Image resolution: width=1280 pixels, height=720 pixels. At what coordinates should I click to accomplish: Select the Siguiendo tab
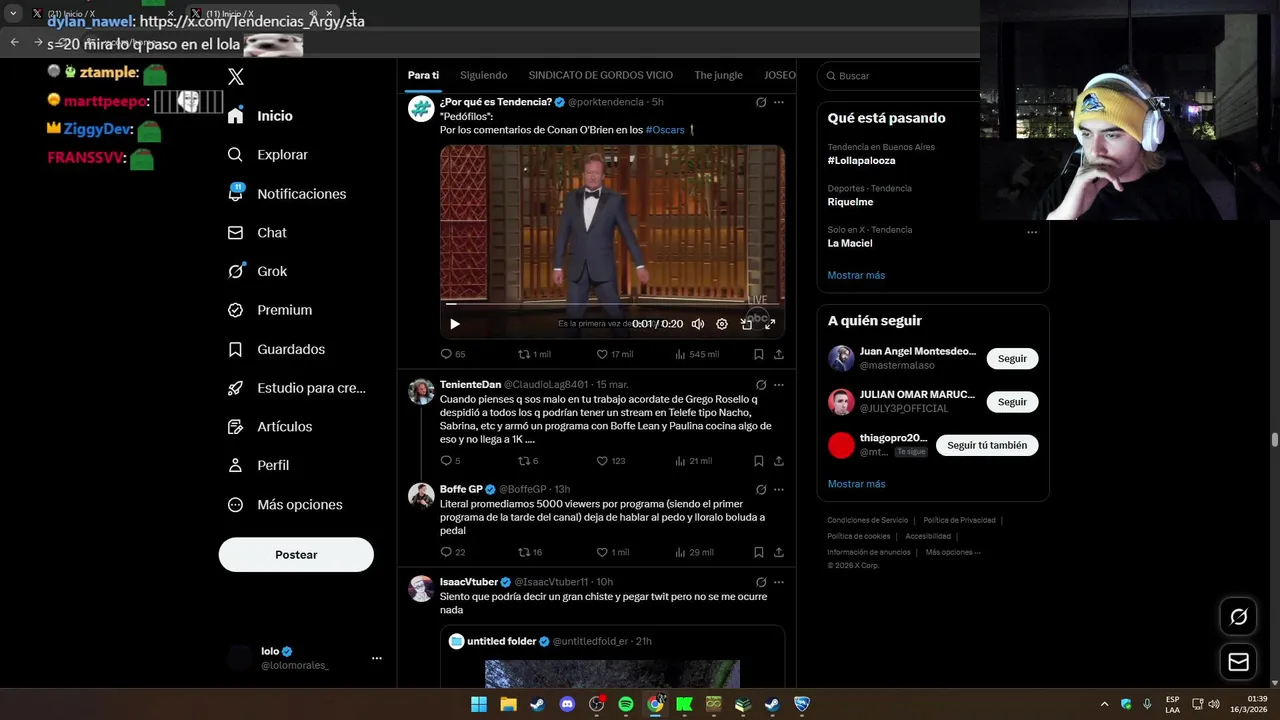click(x=484, y=75)
